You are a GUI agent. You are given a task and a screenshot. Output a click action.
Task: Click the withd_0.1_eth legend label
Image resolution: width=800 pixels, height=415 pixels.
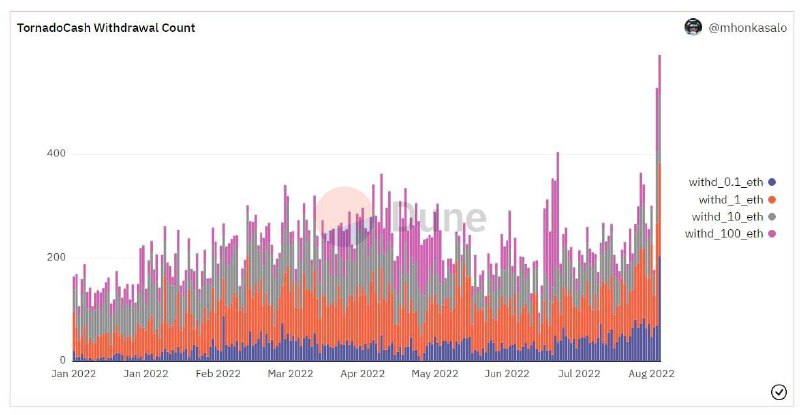pyautogui.click(x=726, y=182)
